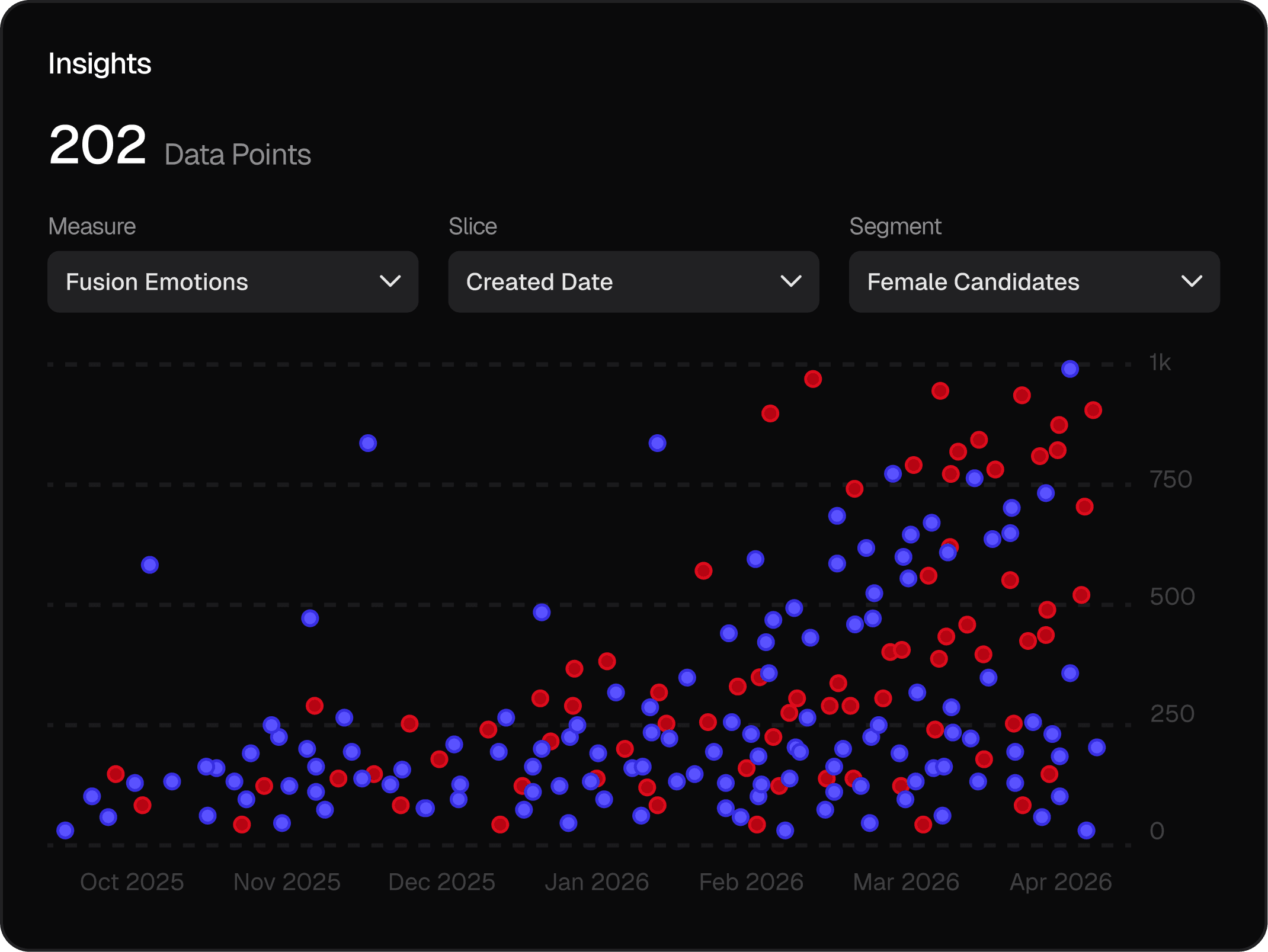Click the 1k y-axis label
The width and height of the screenshot is (1268, 952).
point(1160,363)
